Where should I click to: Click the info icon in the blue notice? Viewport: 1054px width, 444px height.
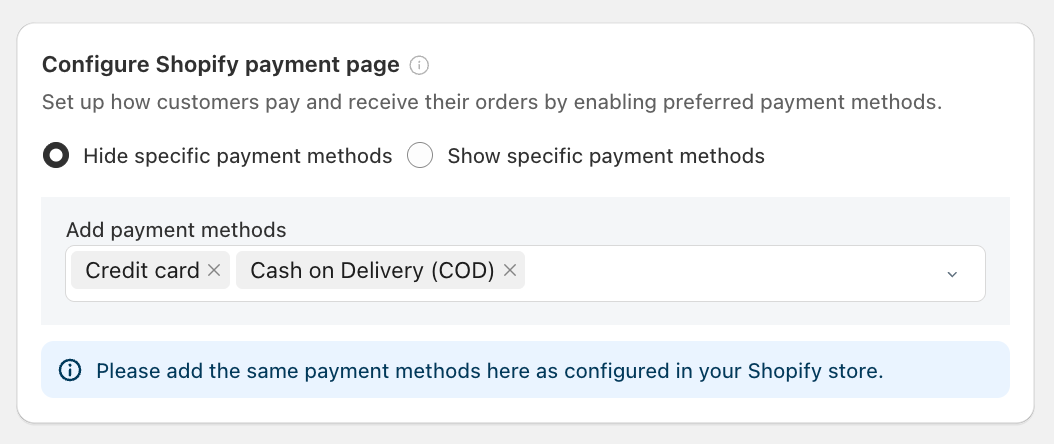click(70, 370)
